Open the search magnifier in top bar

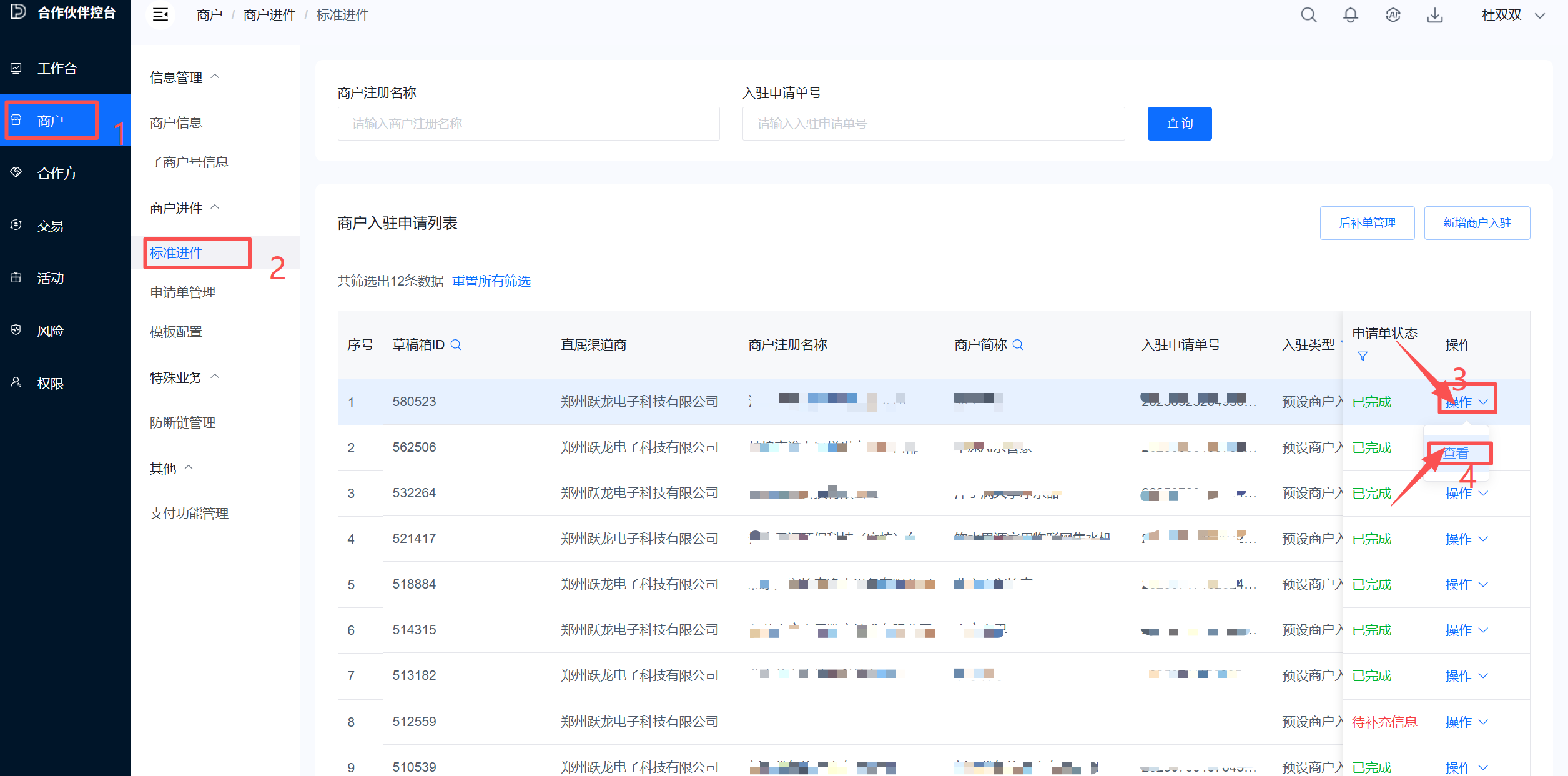point(1309,15)
